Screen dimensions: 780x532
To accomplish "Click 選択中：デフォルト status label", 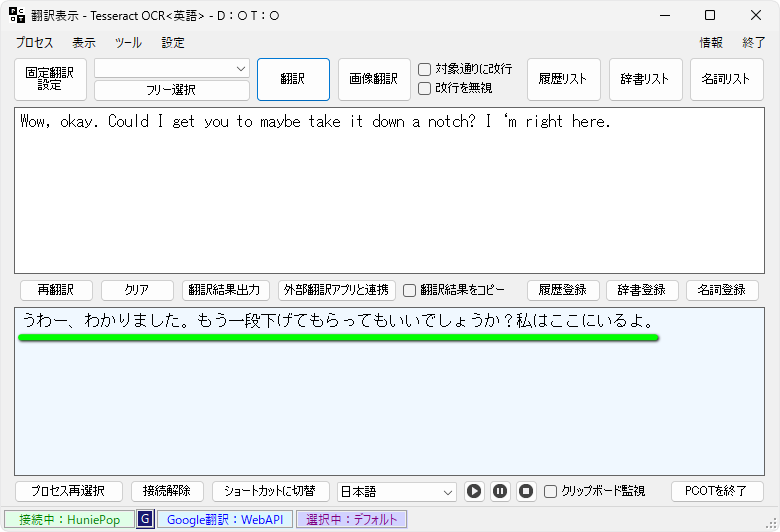I will 352,520.
